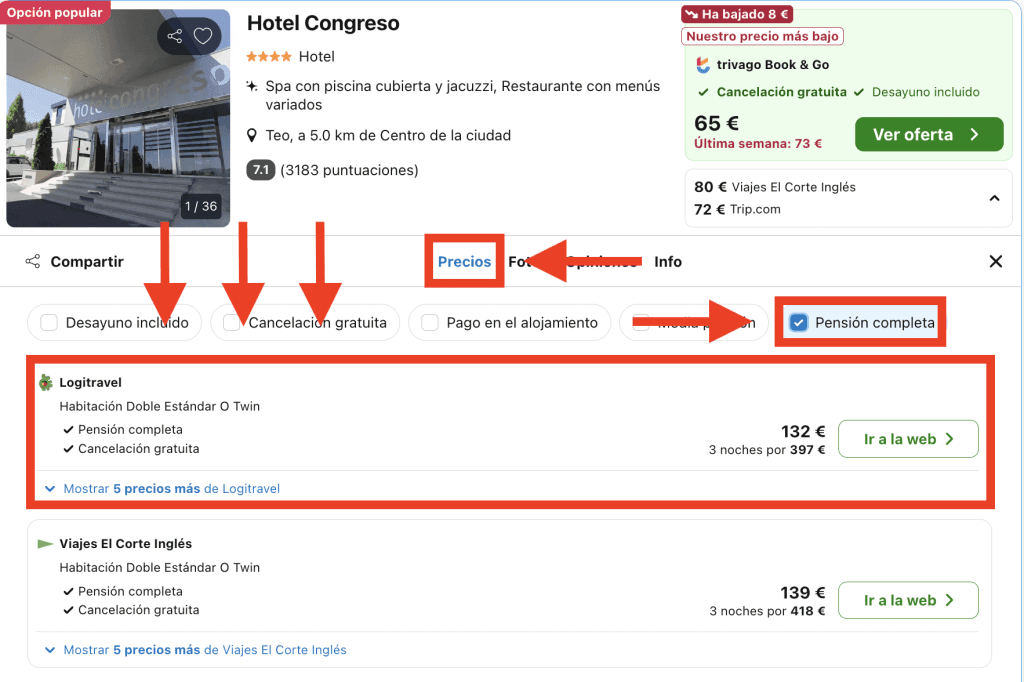Click the Viajes El Corte Inglés logo
The image size is (1024, 682).
point(45,544)
